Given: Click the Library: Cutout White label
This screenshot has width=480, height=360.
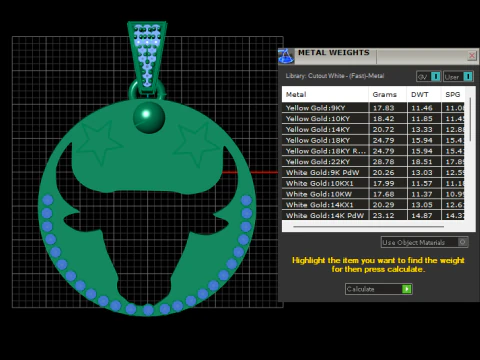Looking at the screenshot, I should [x=335, y=76].
